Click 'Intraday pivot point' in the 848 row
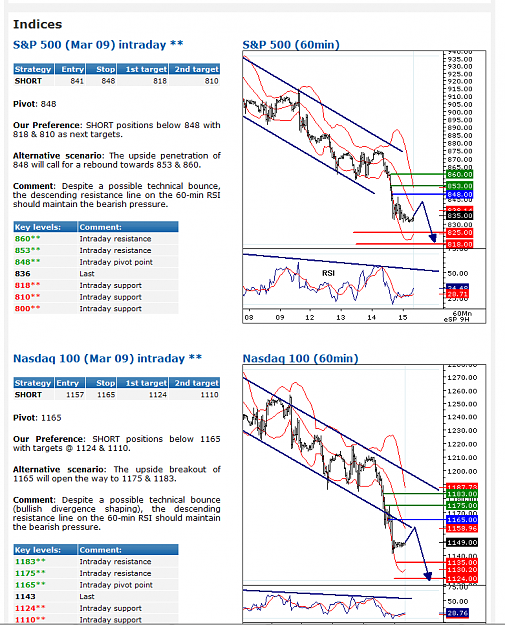 click(116, 262)
